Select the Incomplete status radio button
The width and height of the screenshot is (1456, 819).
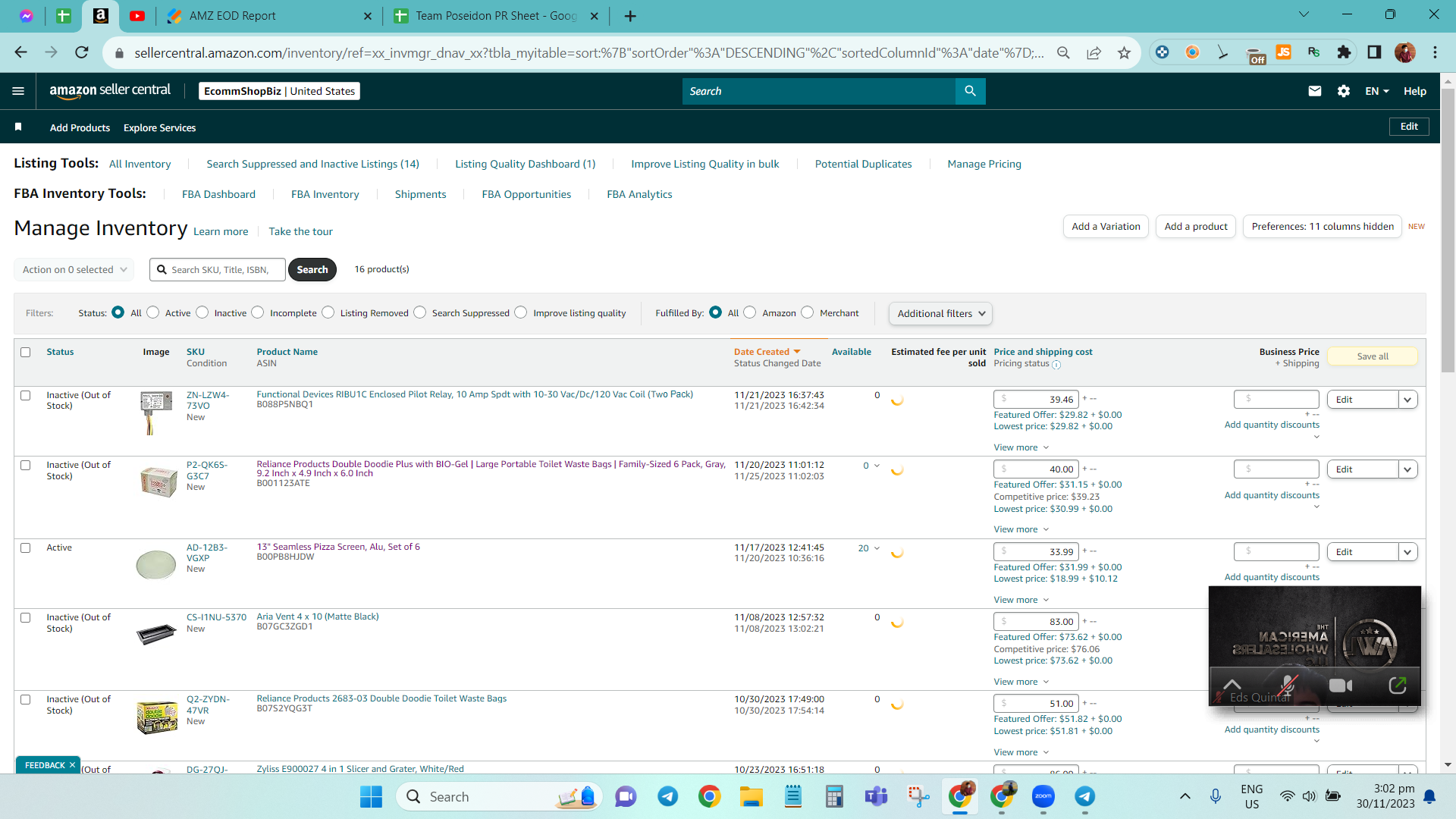point(258,312)
